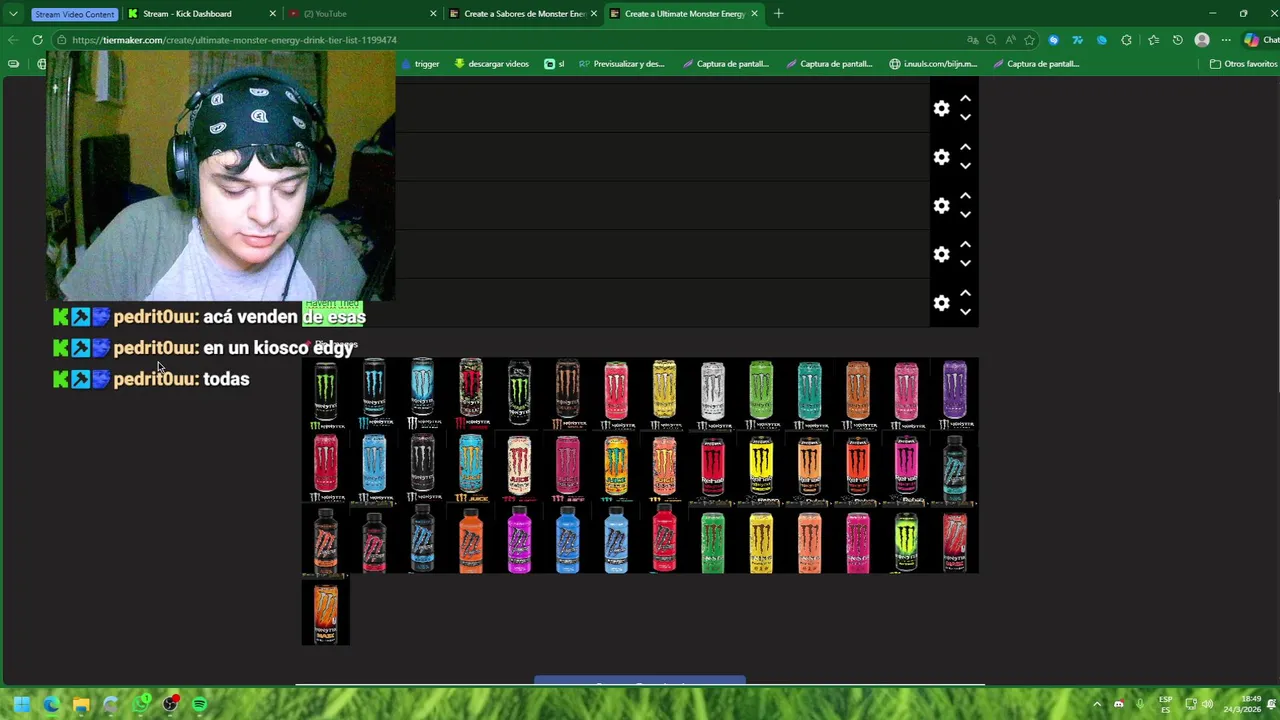The height and width of the screenshot is (720, 1280).
Task: Open the browser tab search chevron
Action: [13, 14]
